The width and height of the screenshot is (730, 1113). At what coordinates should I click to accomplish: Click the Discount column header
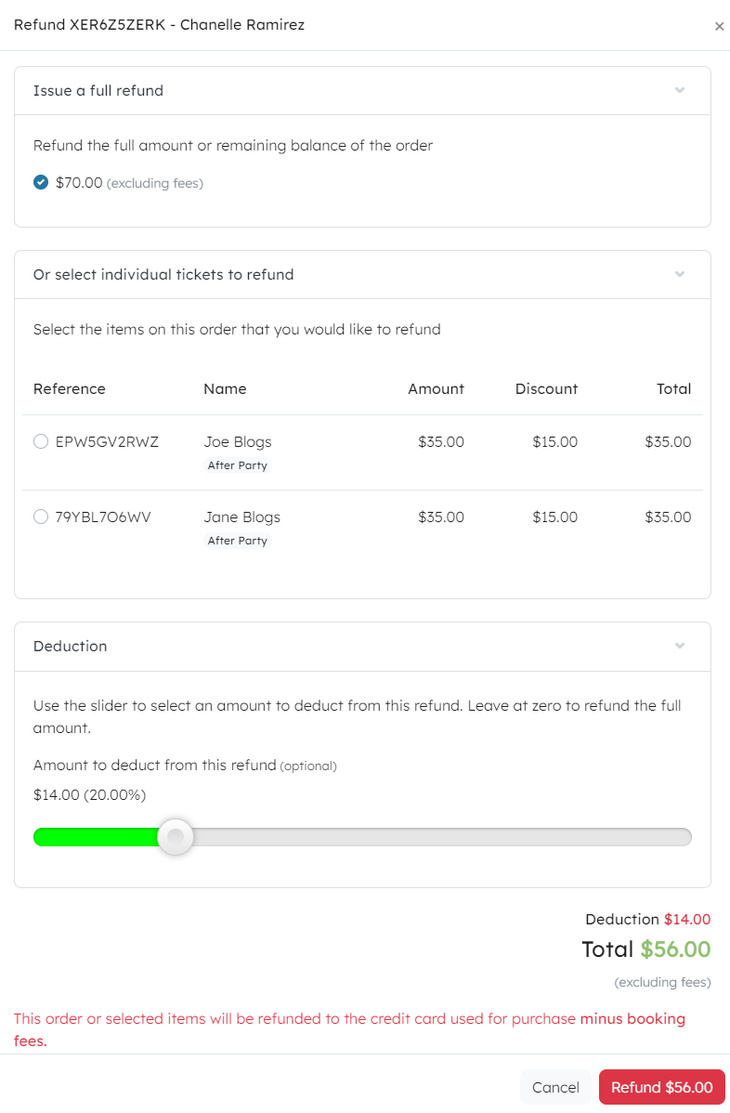(x=546, y=388)
